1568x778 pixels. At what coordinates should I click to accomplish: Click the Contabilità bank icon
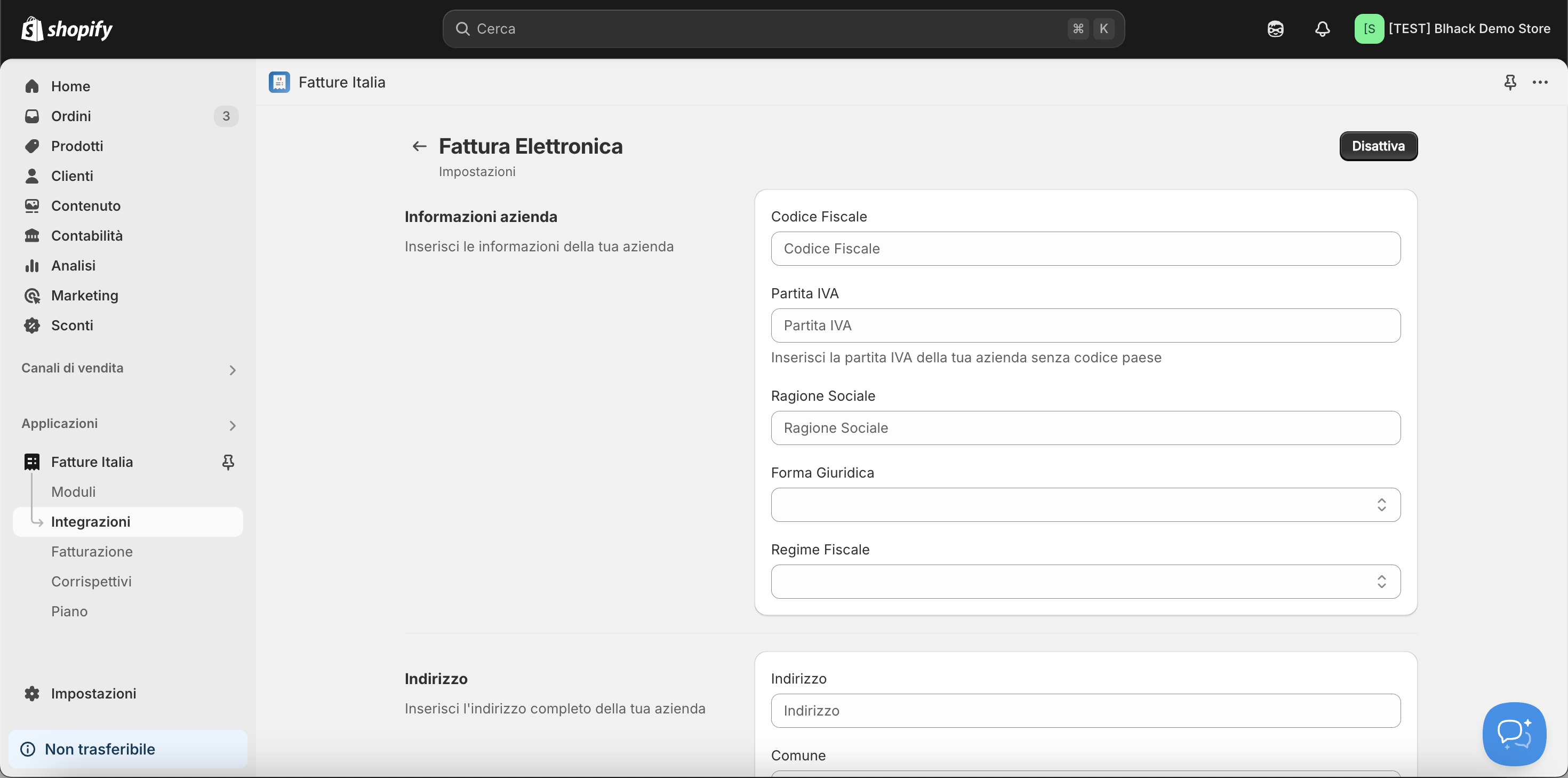pyautogui.click(x=32, y=235)
